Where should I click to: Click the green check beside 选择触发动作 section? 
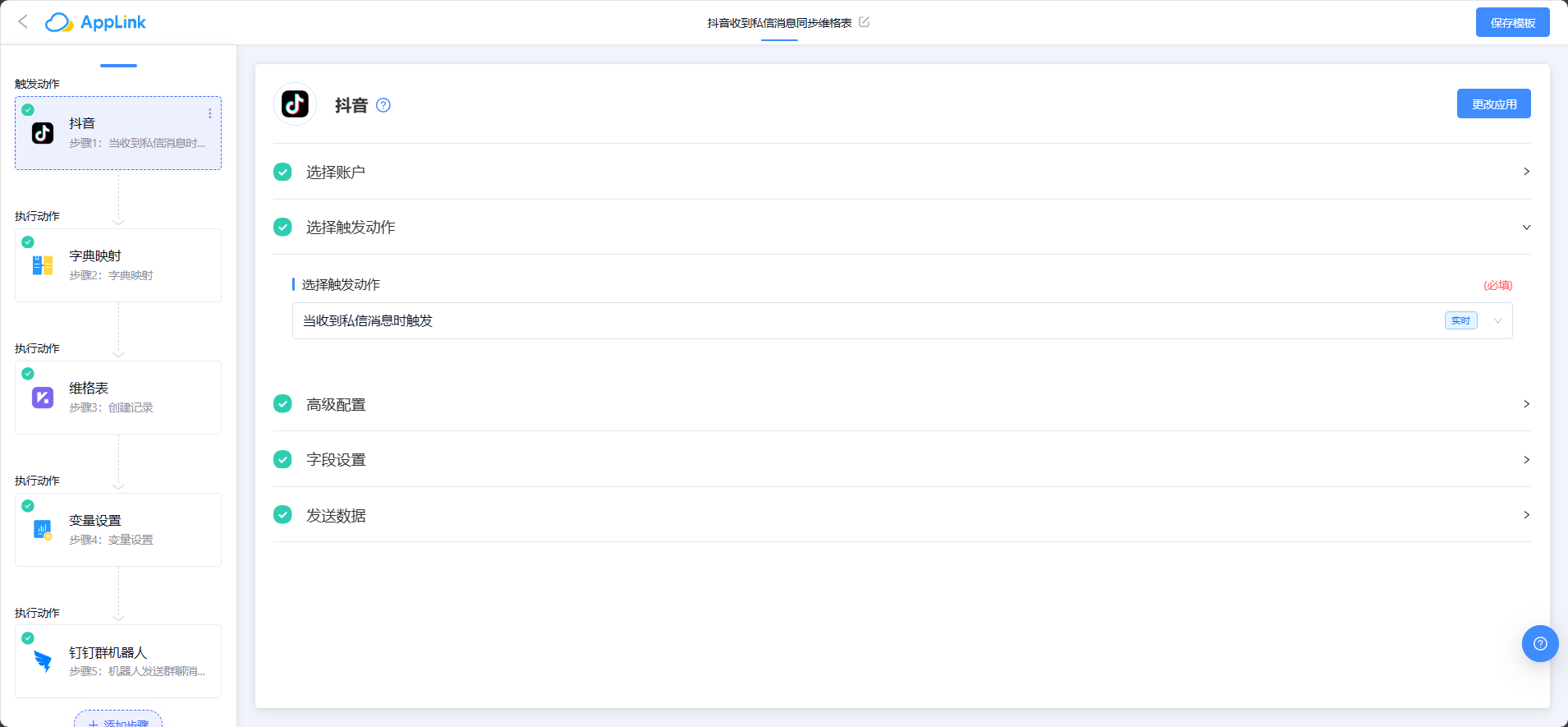[282, 227]
